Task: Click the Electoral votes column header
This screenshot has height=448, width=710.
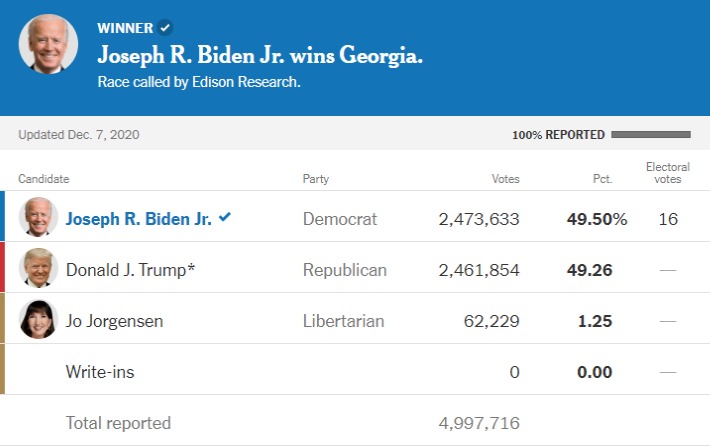Action: tap(668, 173)
